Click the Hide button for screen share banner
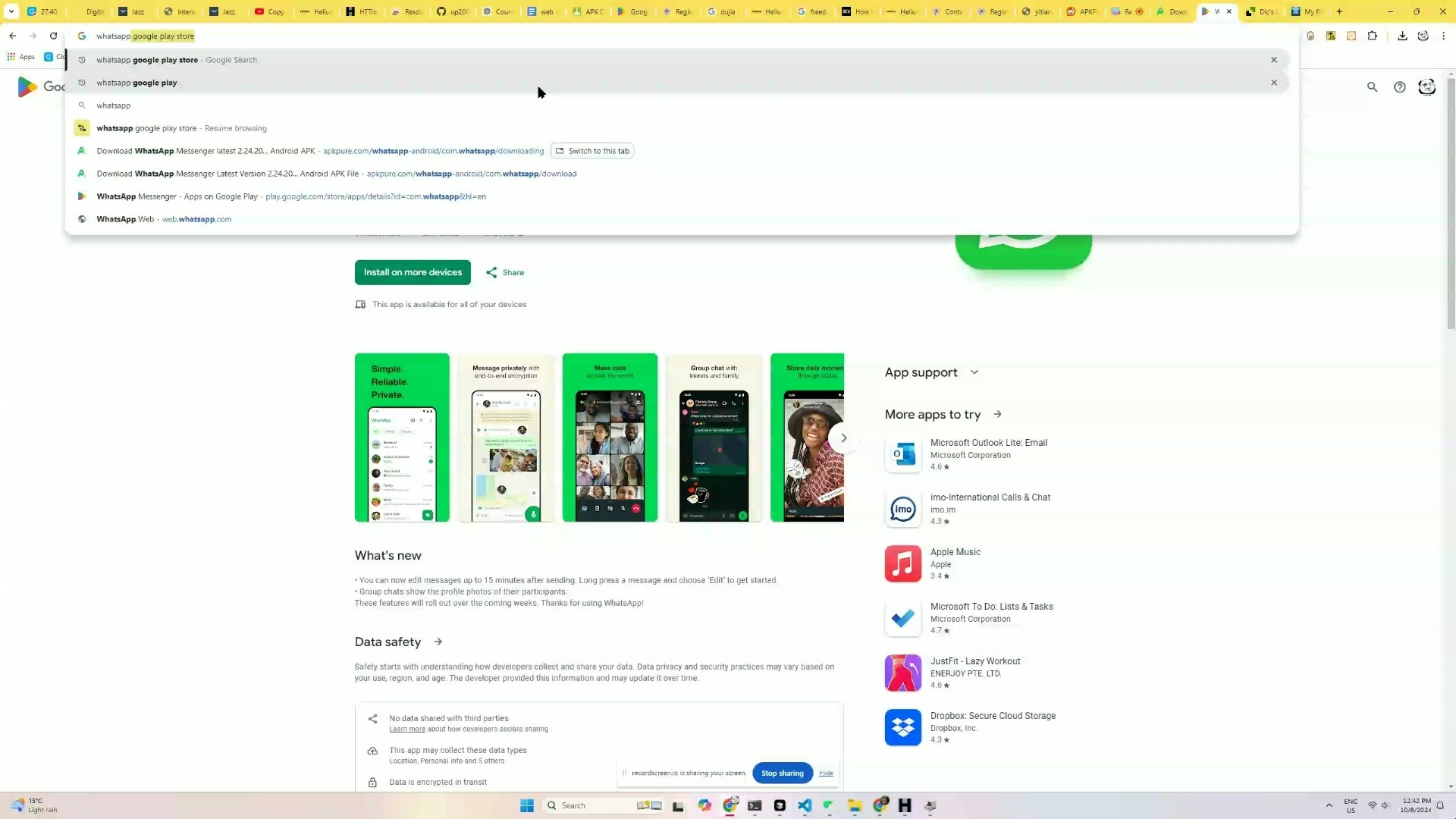This screenshot has width=1456, height=819. coord(826,773)
